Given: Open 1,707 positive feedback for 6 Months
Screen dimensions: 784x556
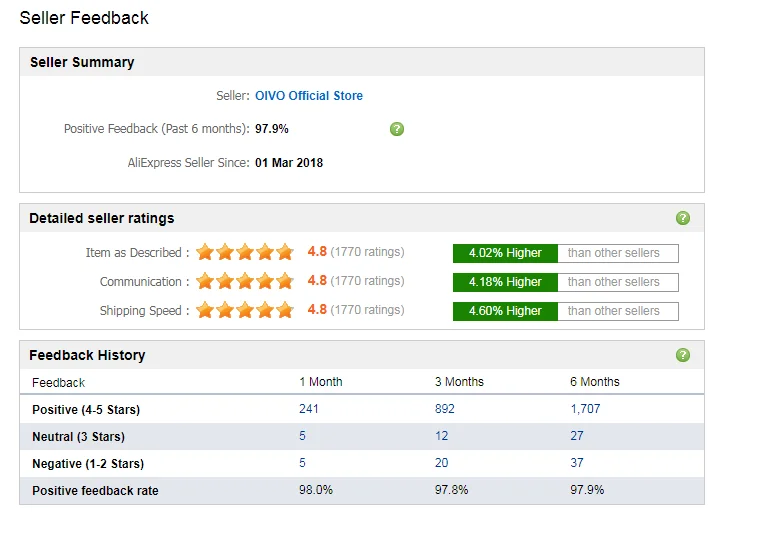Looking at the screenshot, I should (585, 409).
